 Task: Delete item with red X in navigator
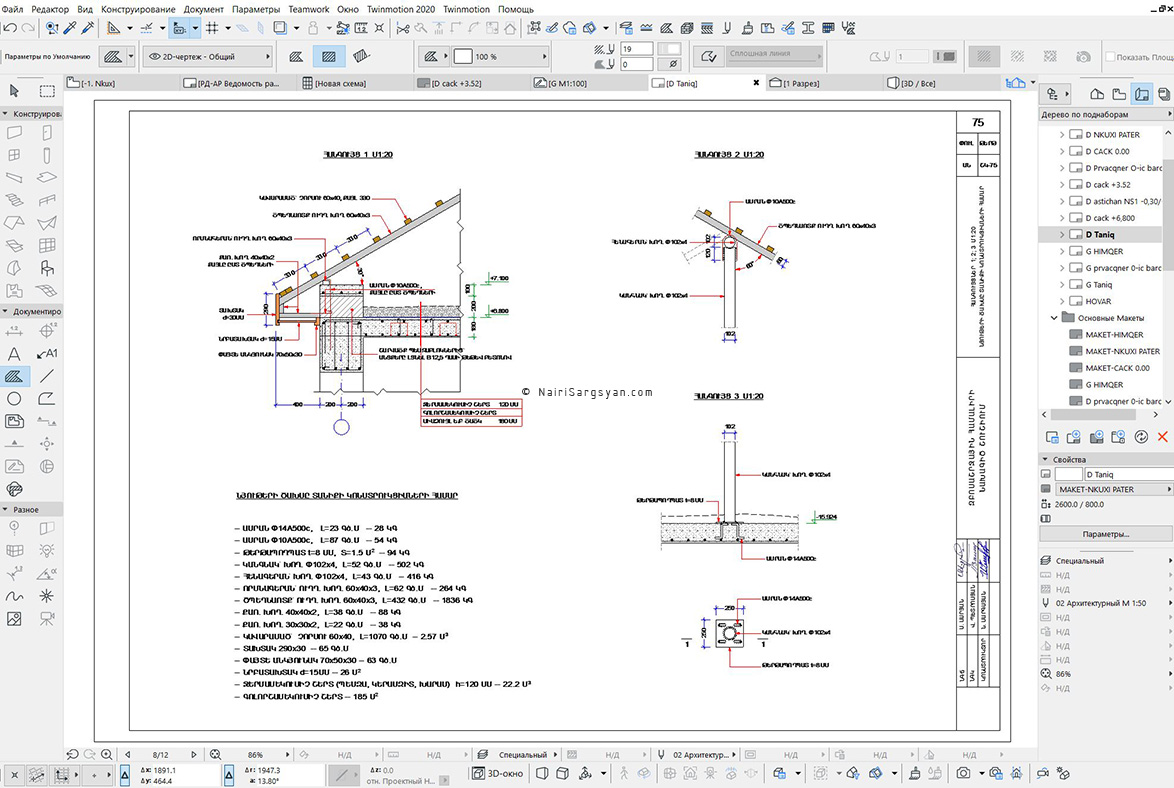1162,437
